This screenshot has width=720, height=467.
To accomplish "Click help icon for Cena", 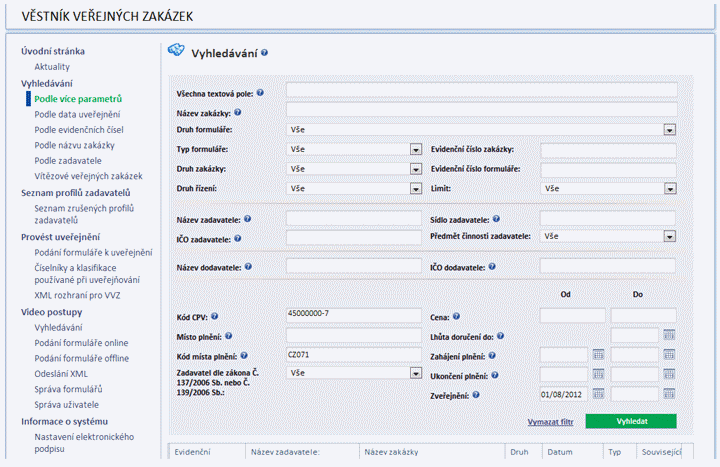I will pos(456,316).
